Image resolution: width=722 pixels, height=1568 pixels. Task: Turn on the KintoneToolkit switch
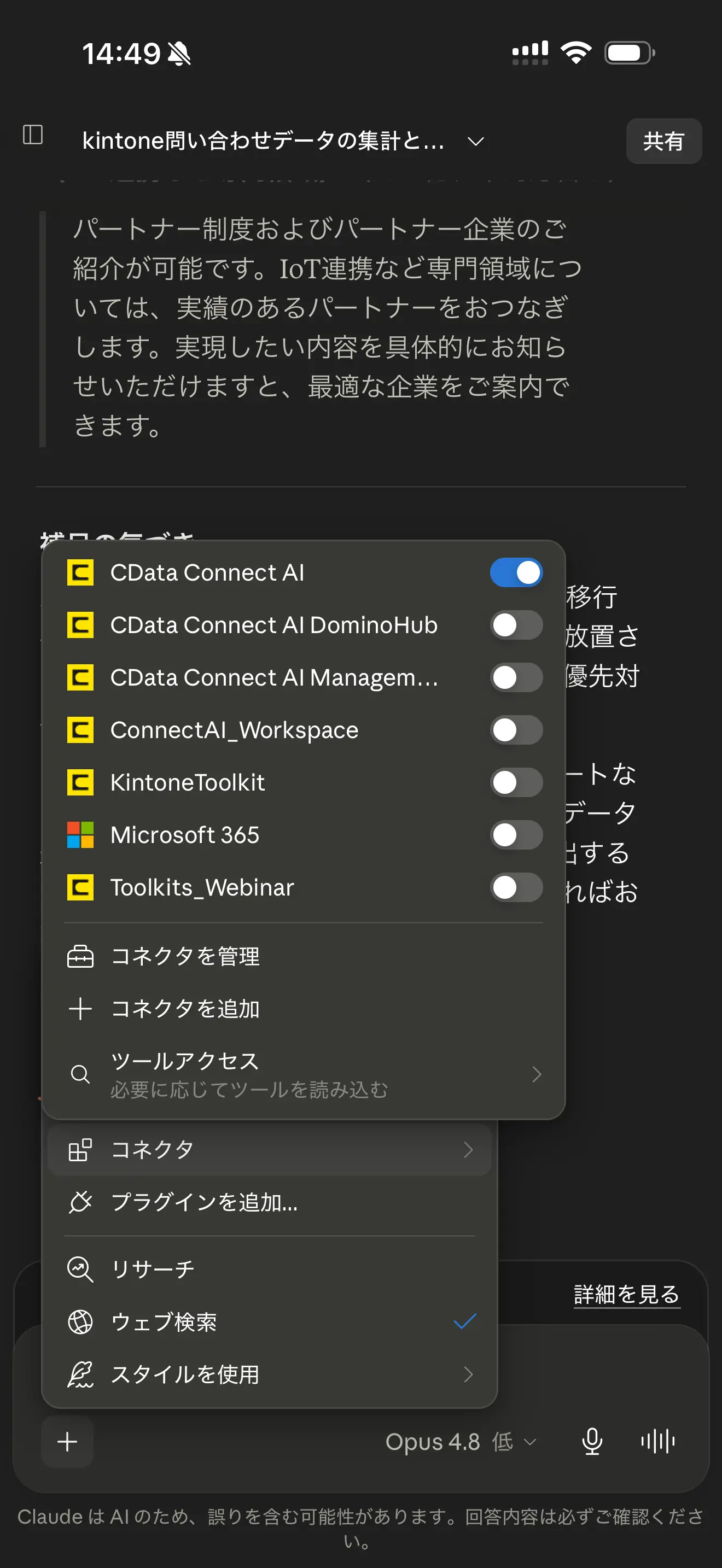click(516, 782)
